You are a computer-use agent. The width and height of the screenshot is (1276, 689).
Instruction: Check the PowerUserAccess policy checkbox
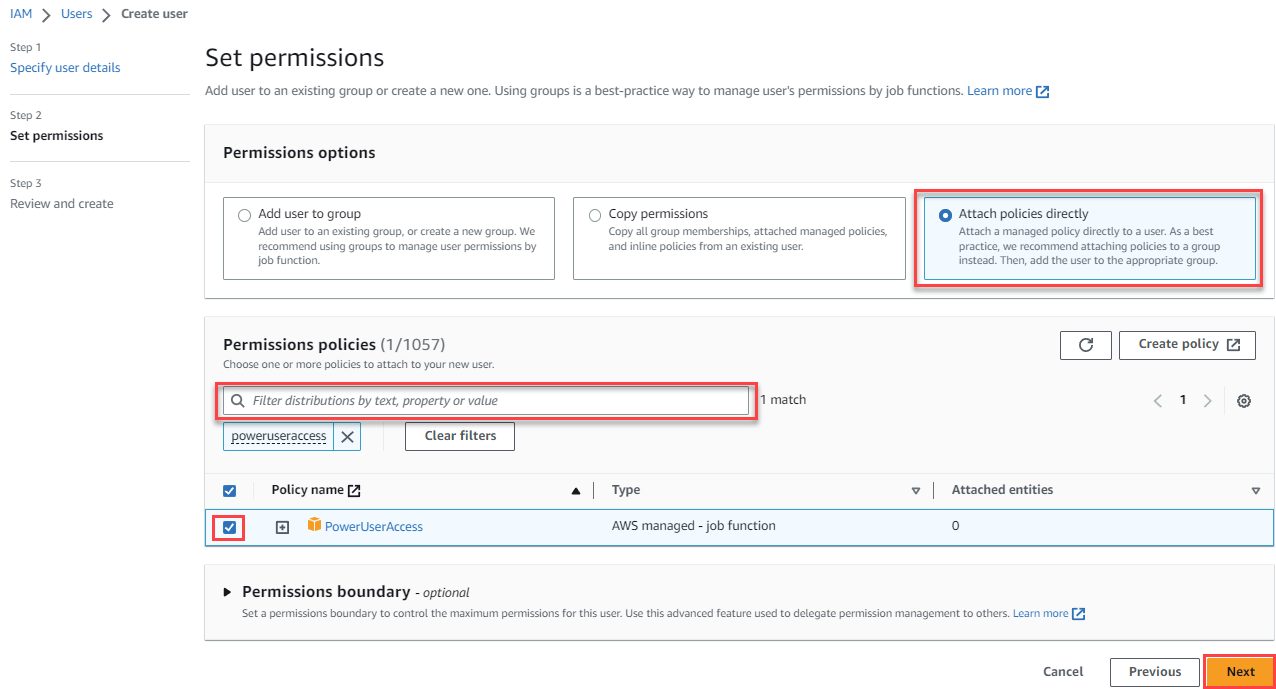click(x=229, y=525)
